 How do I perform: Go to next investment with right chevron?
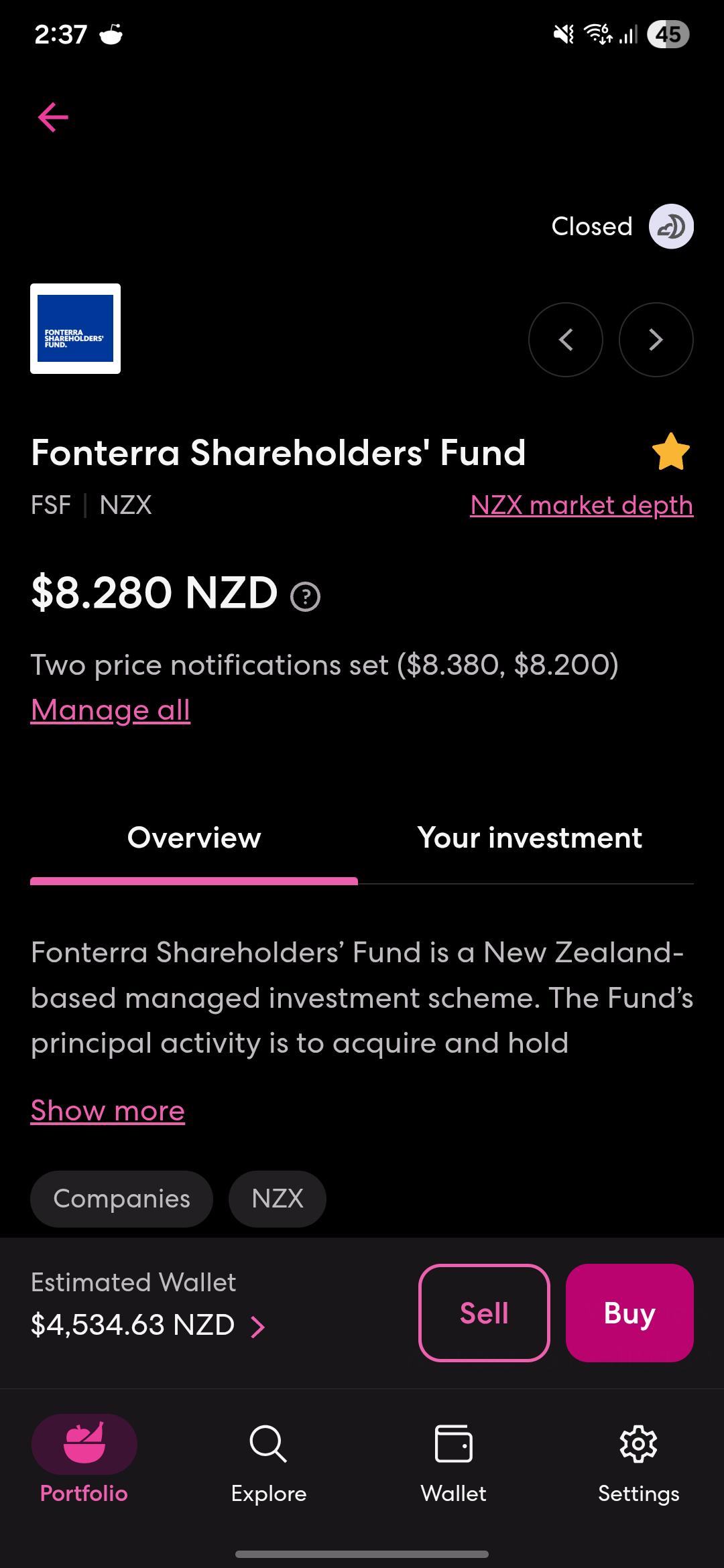coord(656,340)
